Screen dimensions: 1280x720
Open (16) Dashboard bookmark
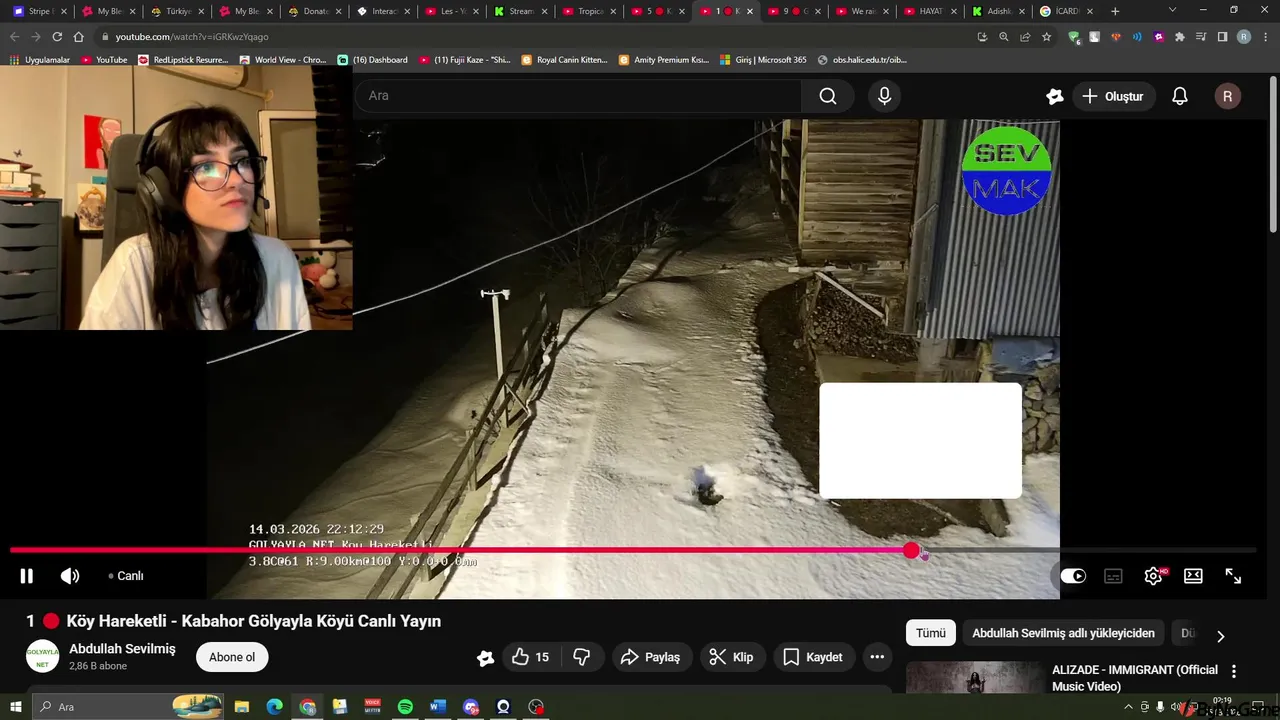click(372, 60)
